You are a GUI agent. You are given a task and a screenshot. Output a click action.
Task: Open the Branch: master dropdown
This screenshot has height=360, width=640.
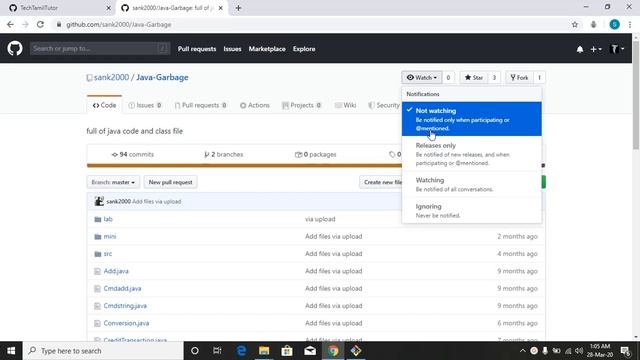point(113,182)
